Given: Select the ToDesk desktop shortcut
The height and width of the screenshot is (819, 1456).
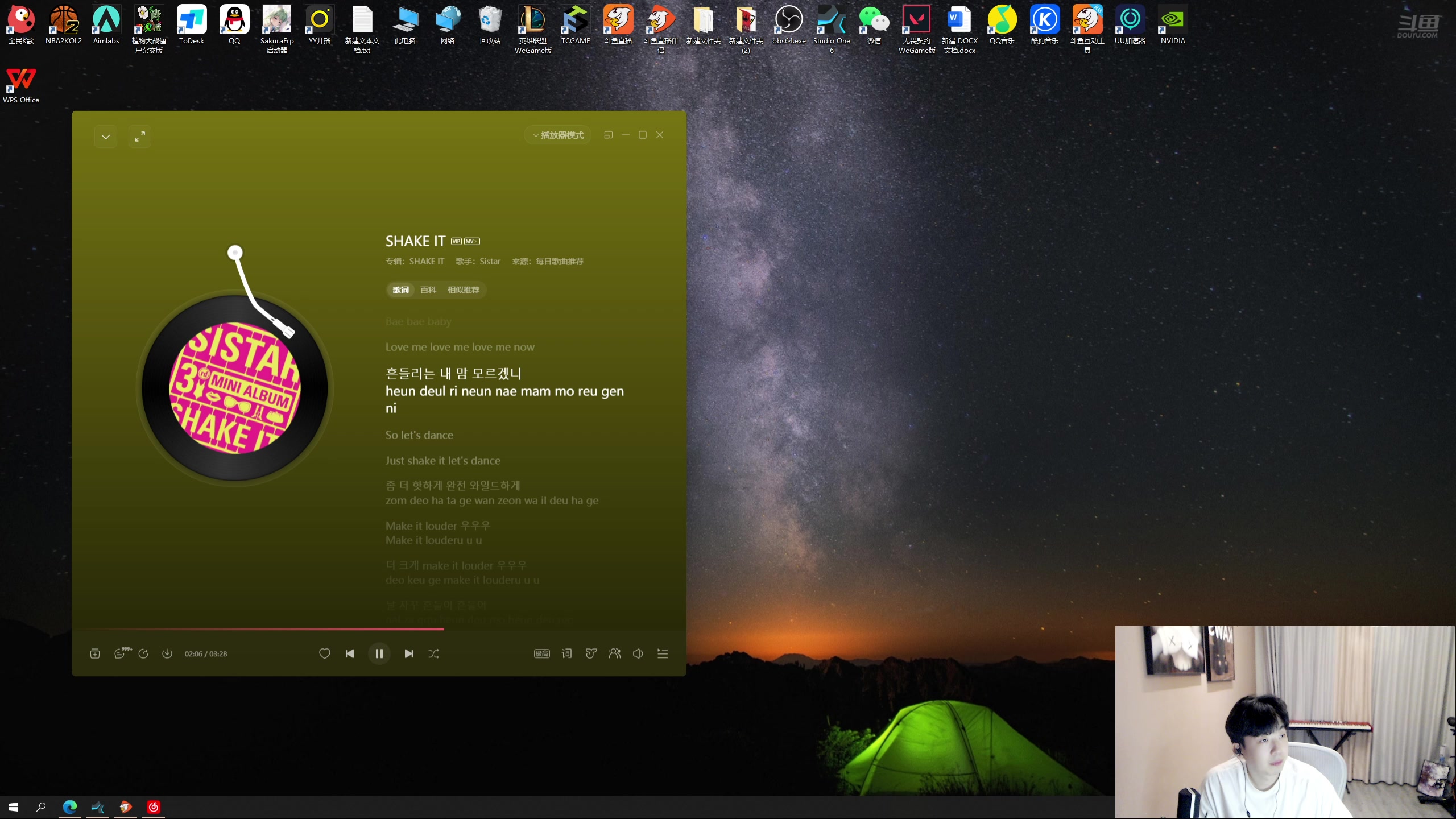Looking at the screenshot, I should 192,24.
